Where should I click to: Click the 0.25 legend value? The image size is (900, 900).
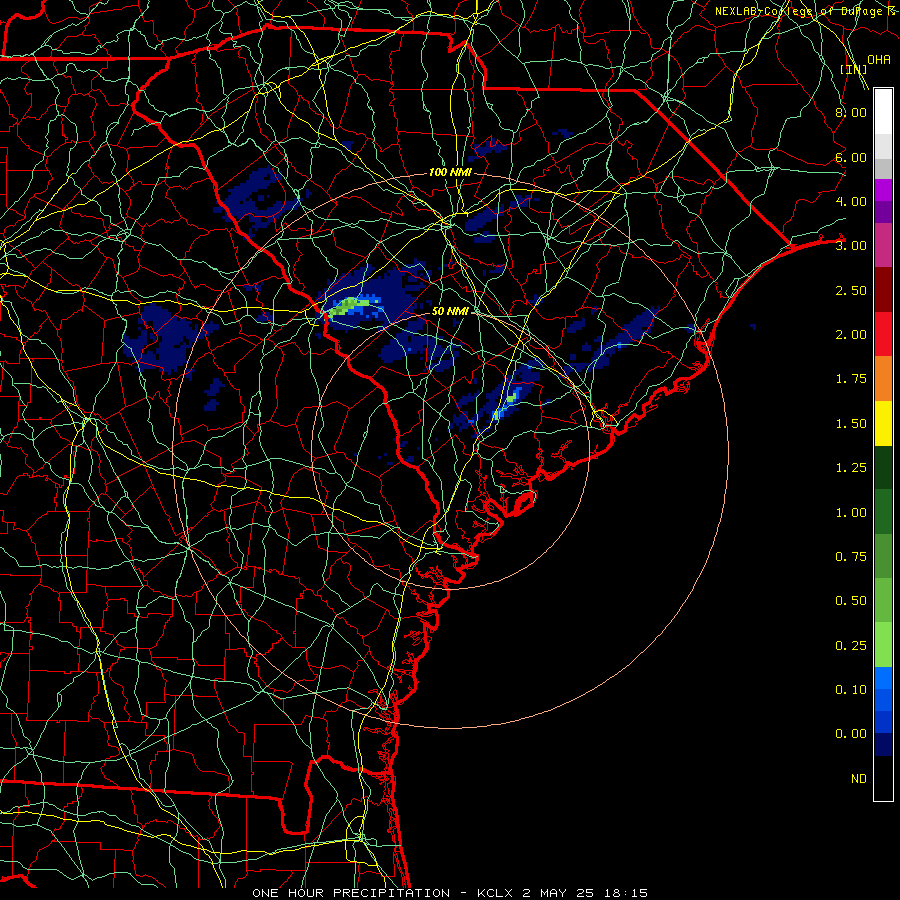click(851, 646)
